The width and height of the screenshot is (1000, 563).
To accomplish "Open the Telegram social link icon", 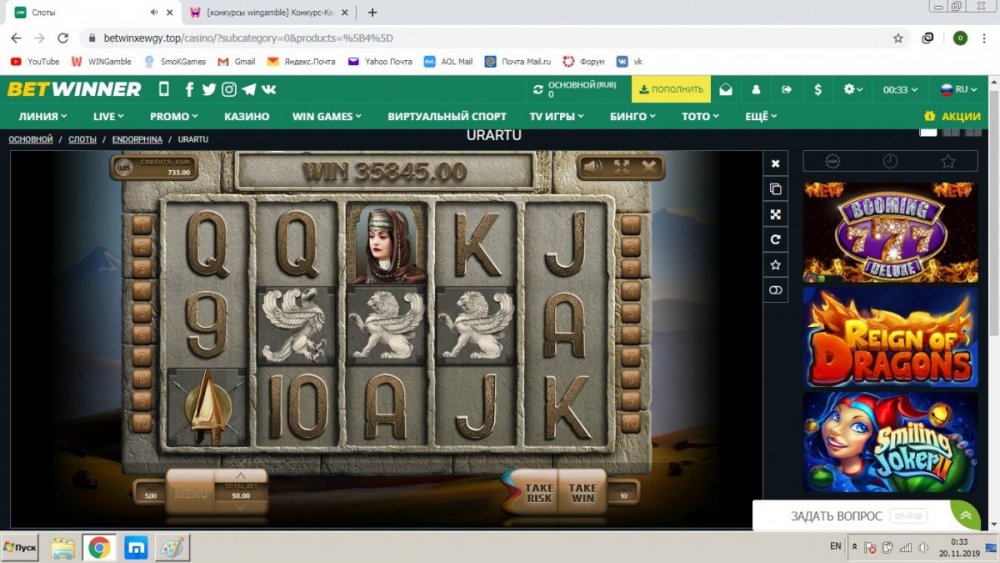I will point(249,89).
